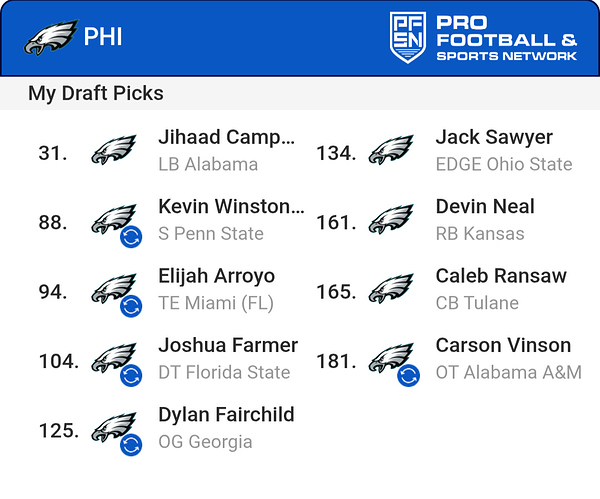Image resolution: width=600 pixels, height=499 pixels.
Task: Click Pro Football & Sports Network text
Action: click(x=507, y=38)
